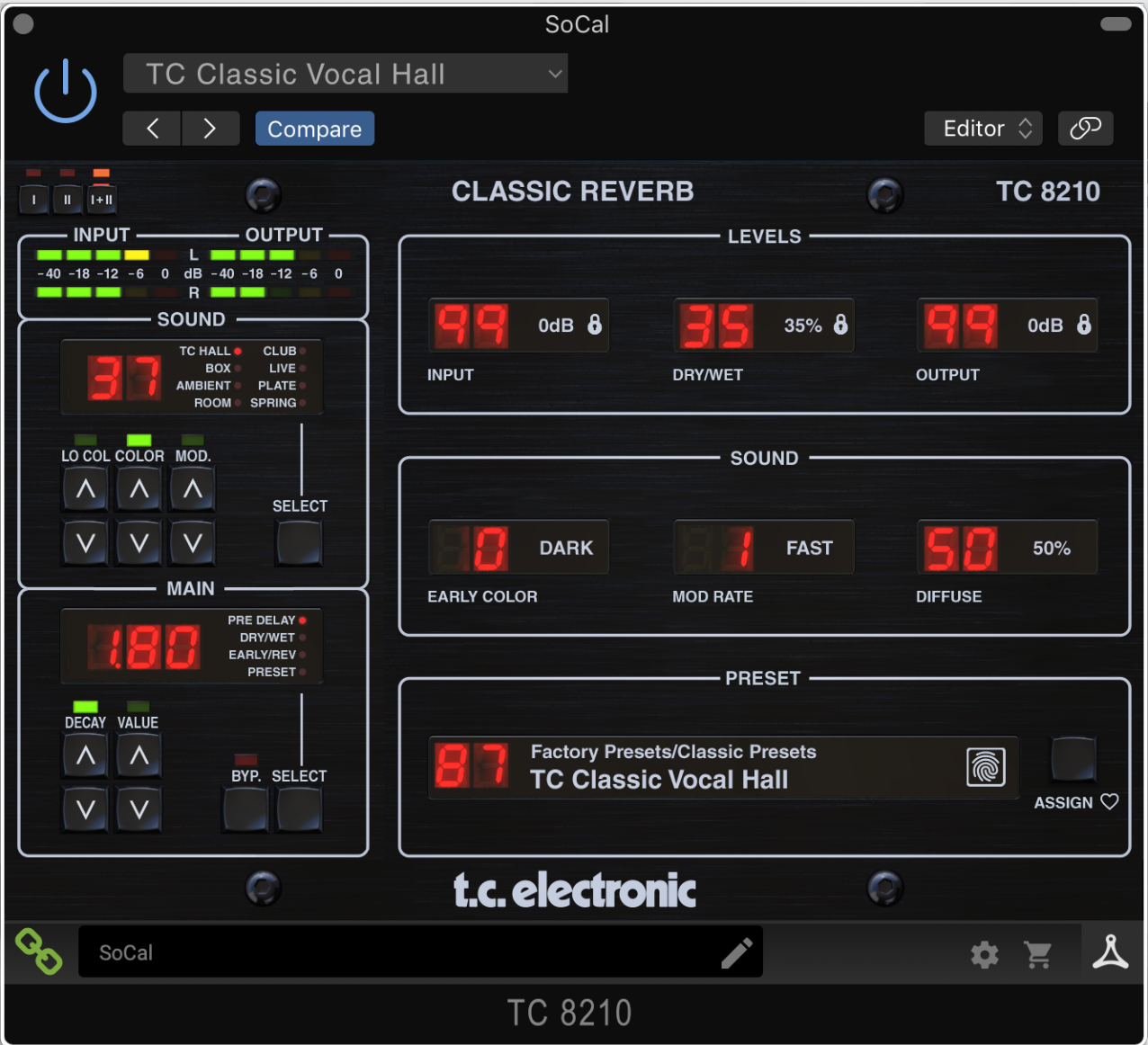Image resolution: width=1148 pixels, height=1045 pixels.
Task: Click the fingerprint signature preset icon
Action: pyautogui.click(x=986, y=767)
